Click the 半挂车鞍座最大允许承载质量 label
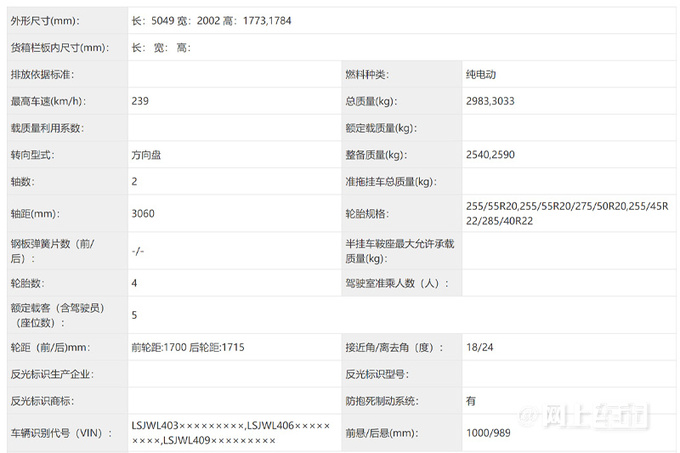The width and height of the screenshot is (680, 453). pyautogui.click(x=399, y=251)
